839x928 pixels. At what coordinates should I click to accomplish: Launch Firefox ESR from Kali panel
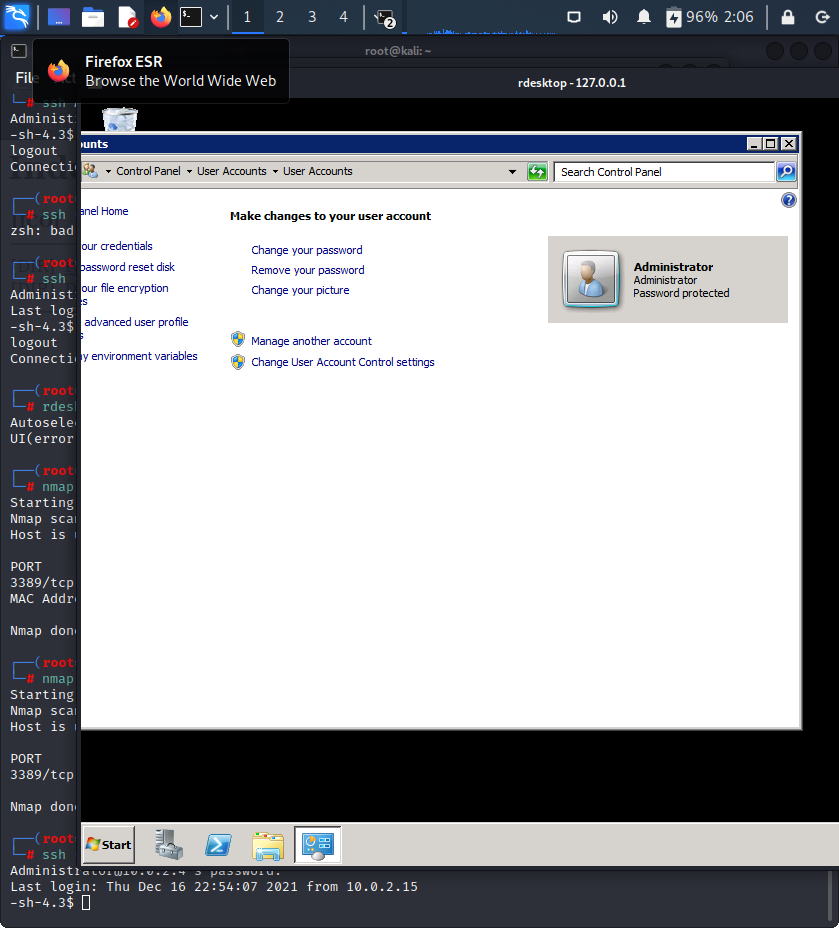[160, 17]
